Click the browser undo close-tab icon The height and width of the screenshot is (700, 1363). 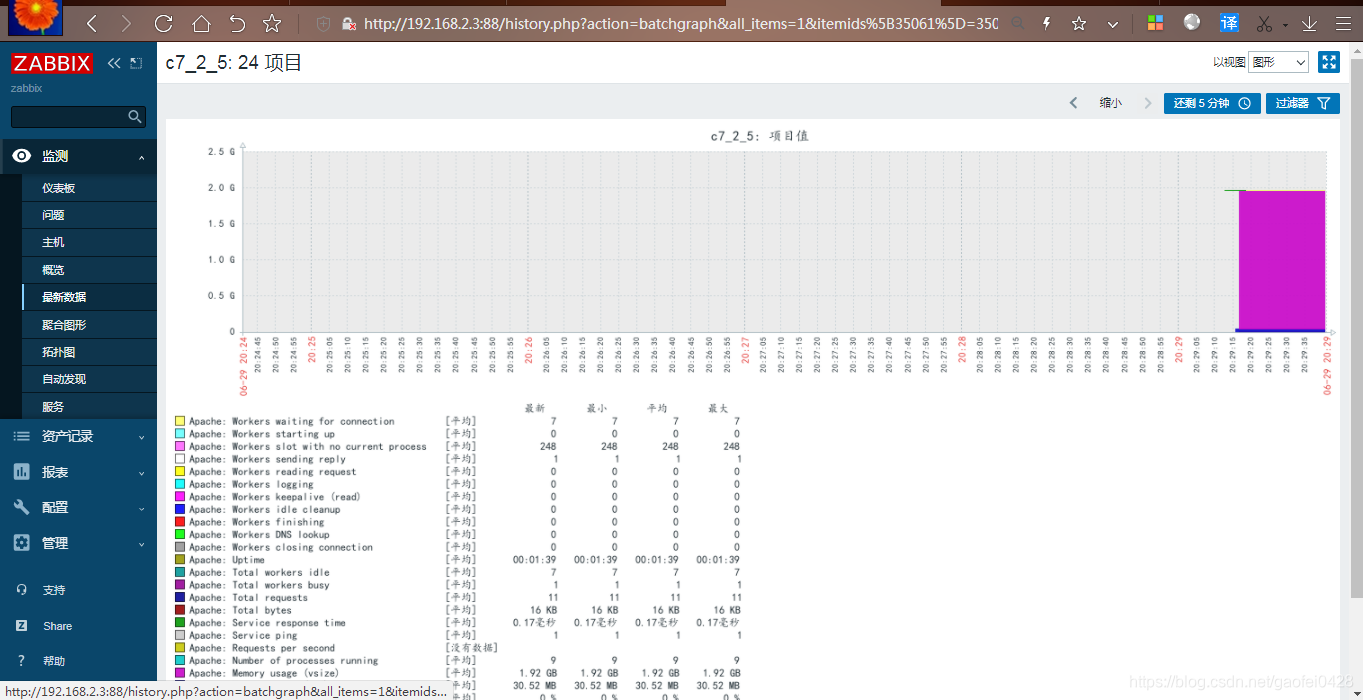coord(237,23)
